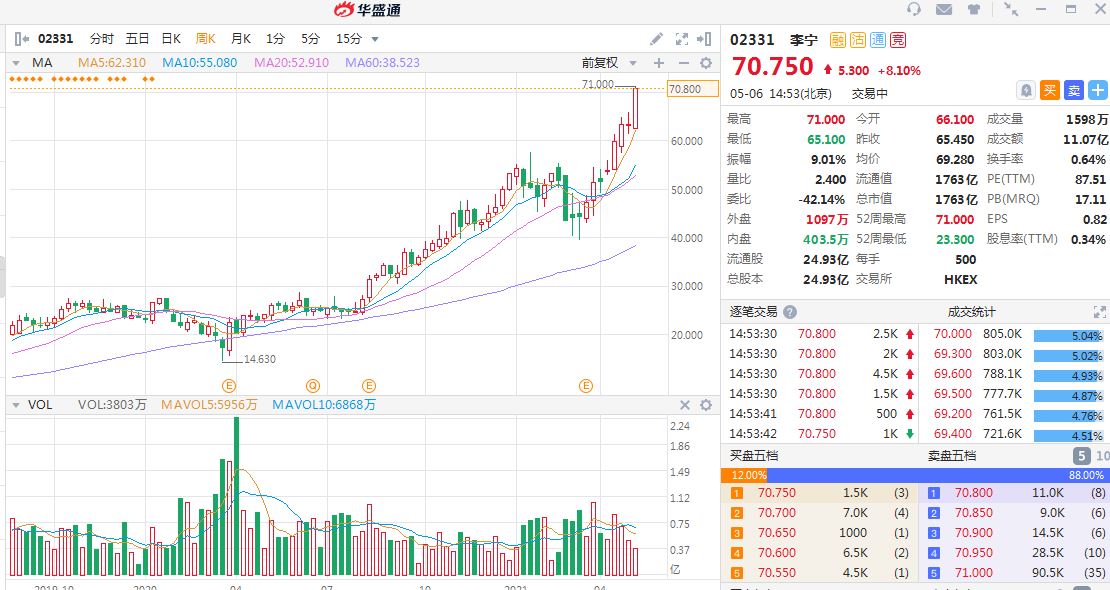
Task: Expand chart to fullscreen view
Action: tap(682, 39)
